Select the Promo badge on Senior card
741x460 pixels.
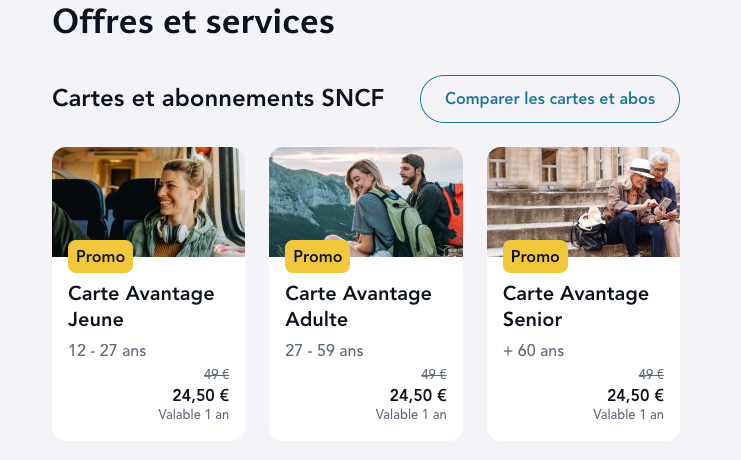(535, 256)
